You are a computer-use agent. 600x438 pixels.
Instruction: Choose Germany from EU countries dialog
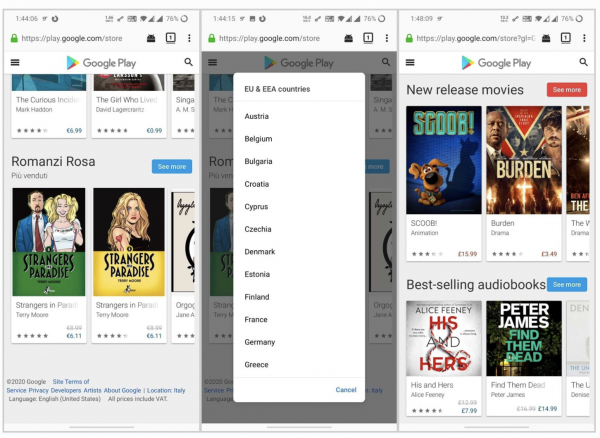click(299, 342)
